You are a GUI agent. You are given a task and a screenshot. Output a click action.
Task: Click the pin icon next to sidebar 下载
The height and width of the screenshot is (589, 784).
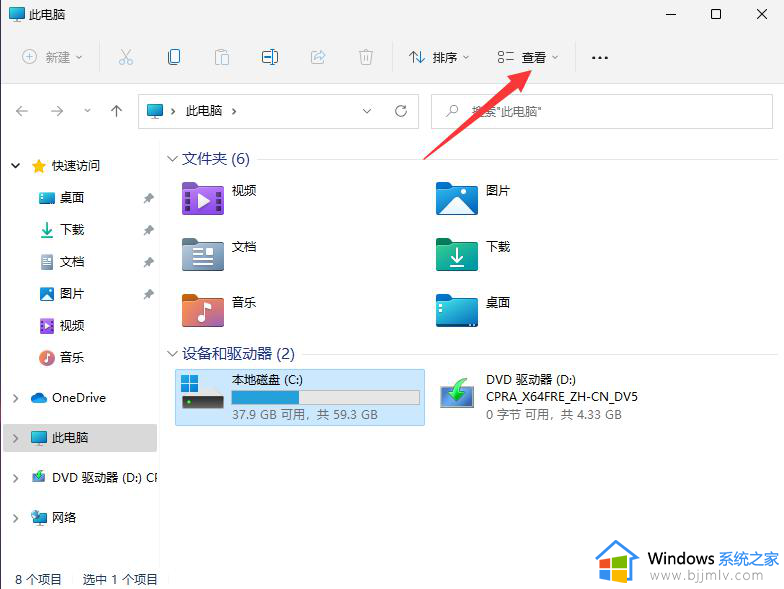click(x=148, y=230)
